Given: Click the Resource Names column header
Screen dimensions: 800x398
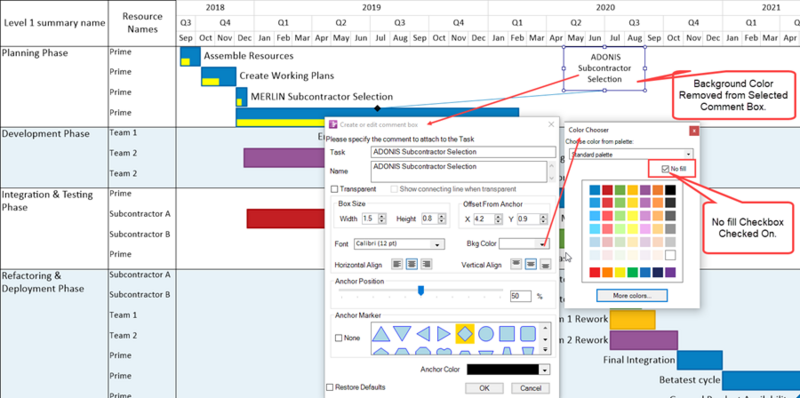Looking at the screenshot, I should 142,23.
